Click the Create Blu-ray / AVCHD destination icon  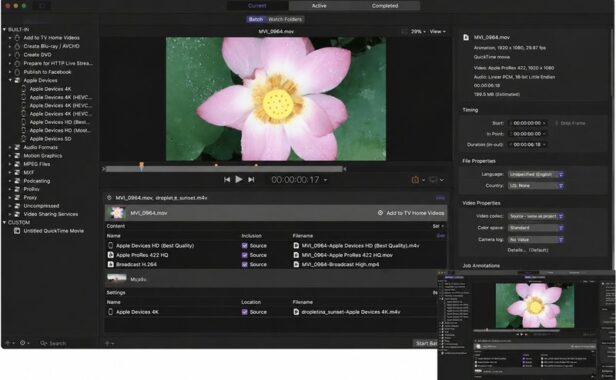click(x=17, y=46)
